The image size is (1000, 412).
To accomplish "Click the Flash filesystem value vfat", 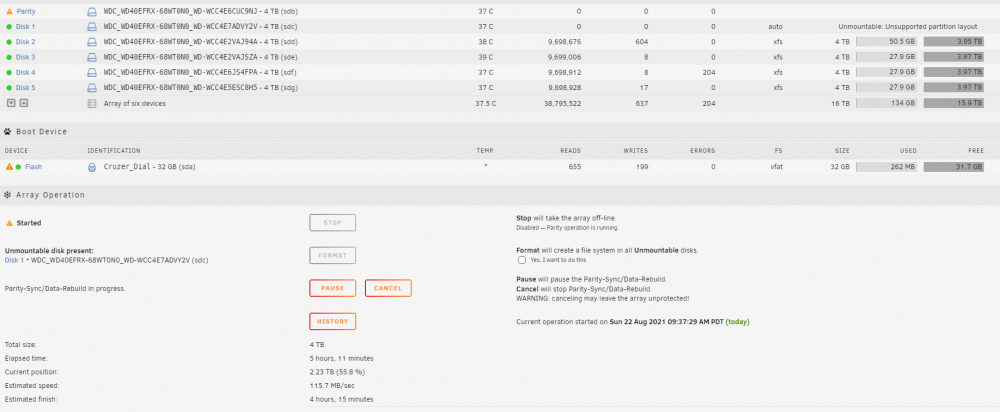I will click(x=776, y=167).
